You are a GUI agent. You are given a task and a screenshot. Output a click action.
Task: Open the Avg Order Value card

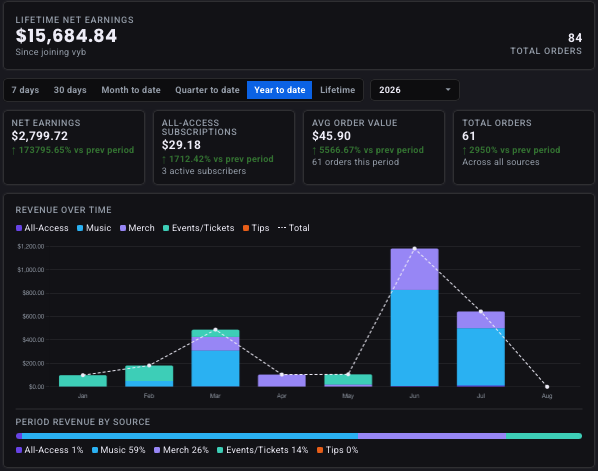point(374,147)
